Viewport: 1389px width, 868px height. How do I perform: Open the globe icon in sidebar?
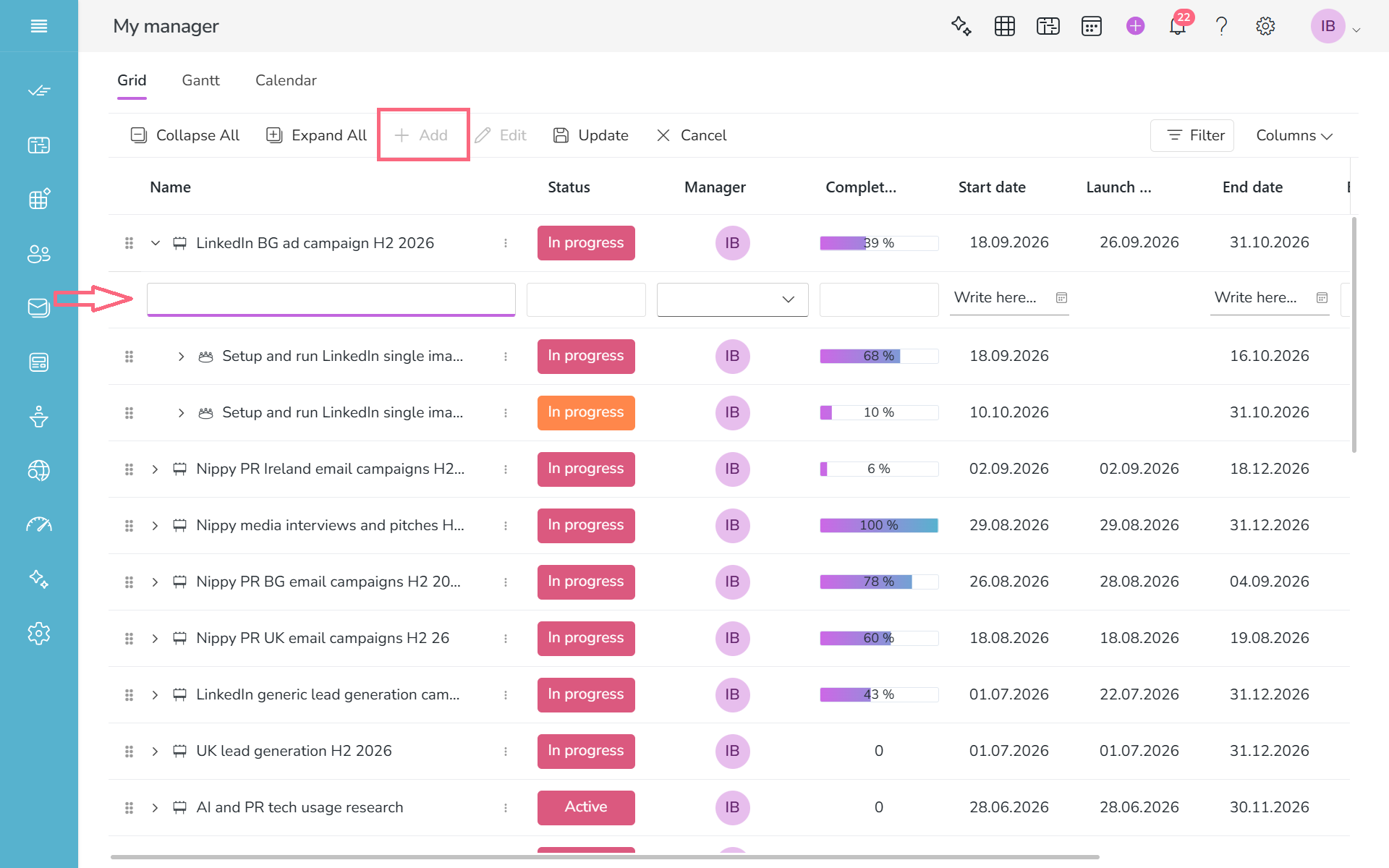pos(39,470)
